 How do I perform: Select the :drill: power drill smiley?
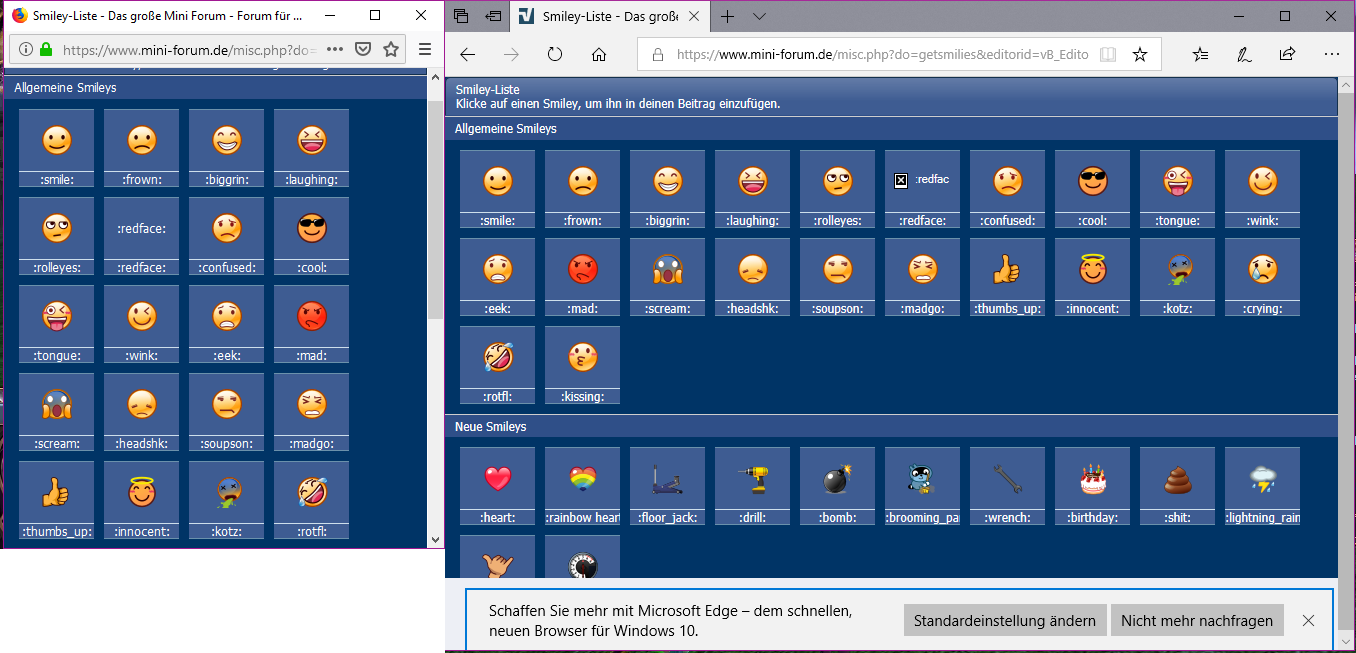[752, 479]
